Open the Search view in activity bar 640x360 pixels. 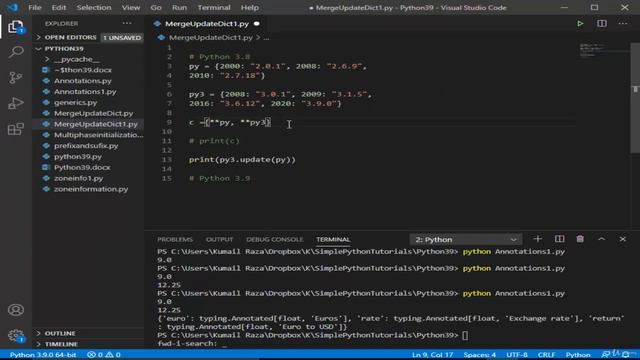click(16, 52)
